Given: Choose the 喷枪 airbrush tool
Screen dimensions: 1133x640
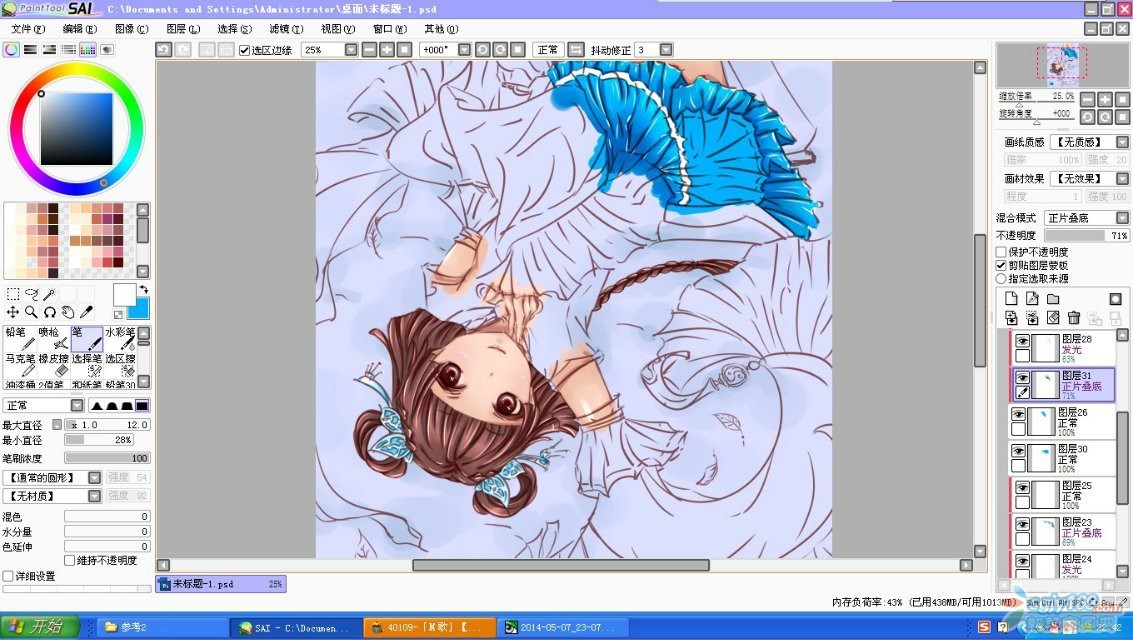Looking at the screenshot, I should pos(53,339).
